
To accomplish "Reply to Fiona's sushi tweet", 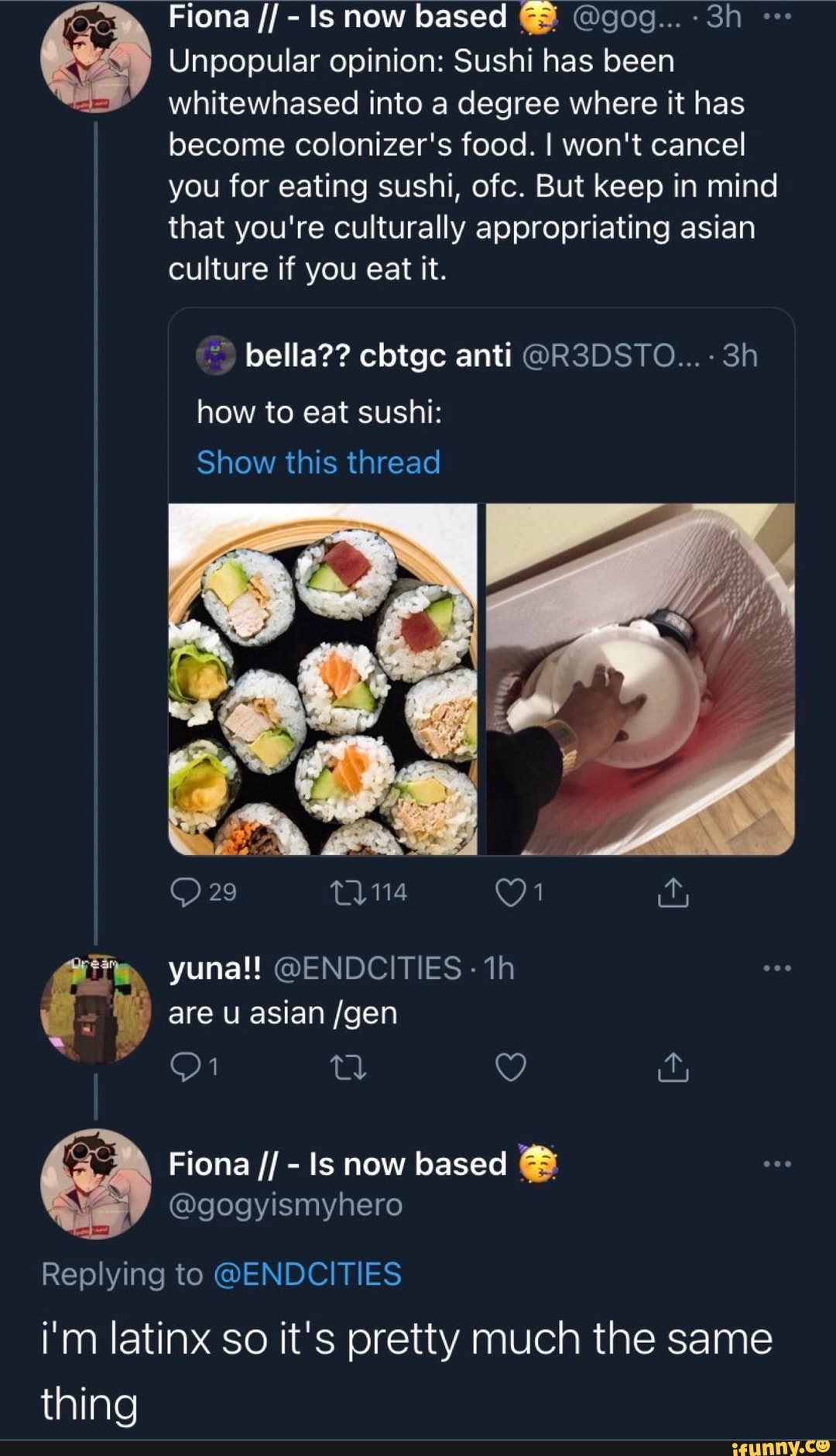I will (x=185, y=893).
